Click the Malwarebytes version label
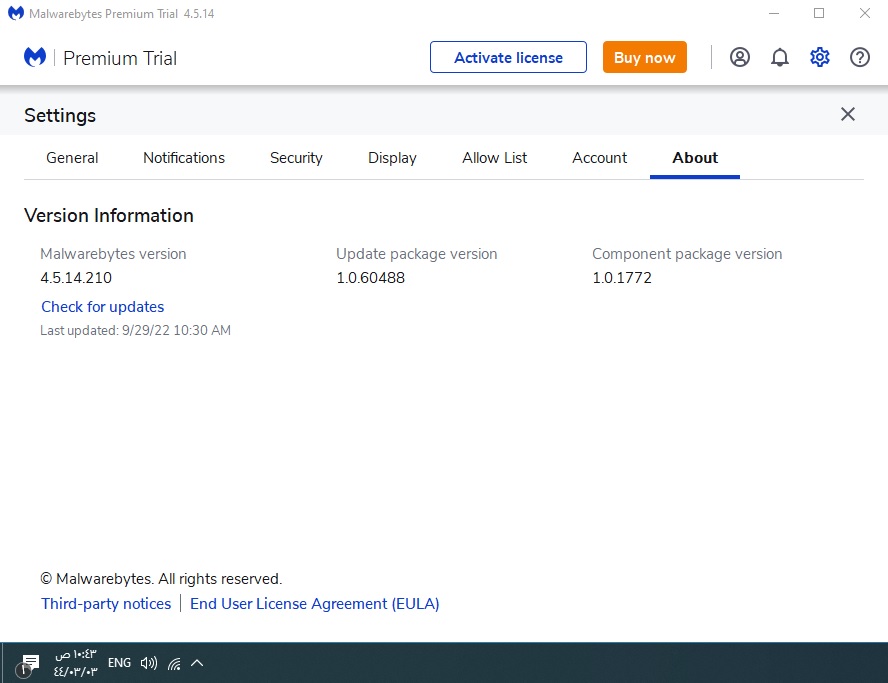The height and width of the screenshot is (683, 888). point(113,254)
